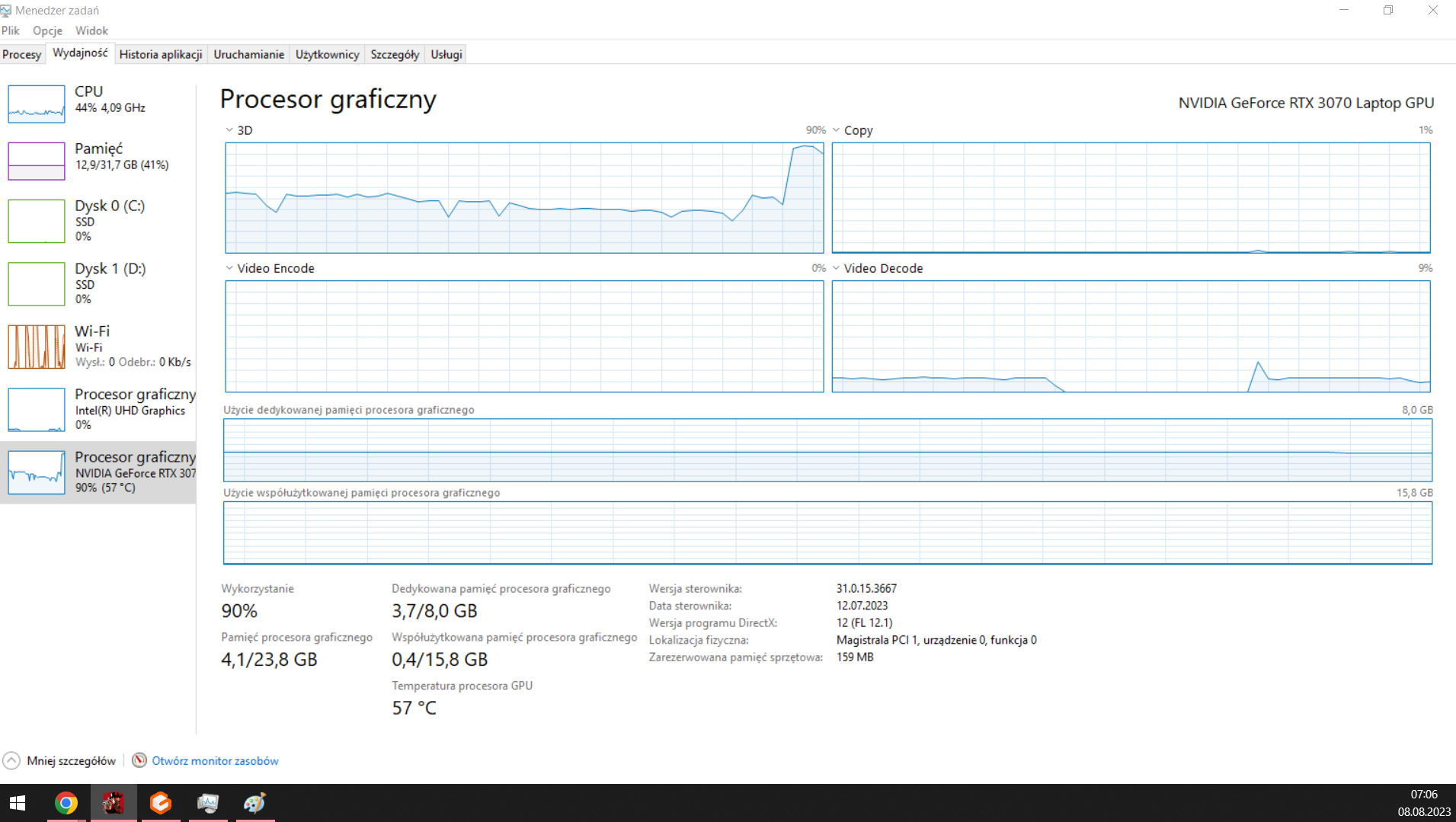
Task: Select the Wi-Fi performance graph in sidebar
Action: (x=99, y=347)
